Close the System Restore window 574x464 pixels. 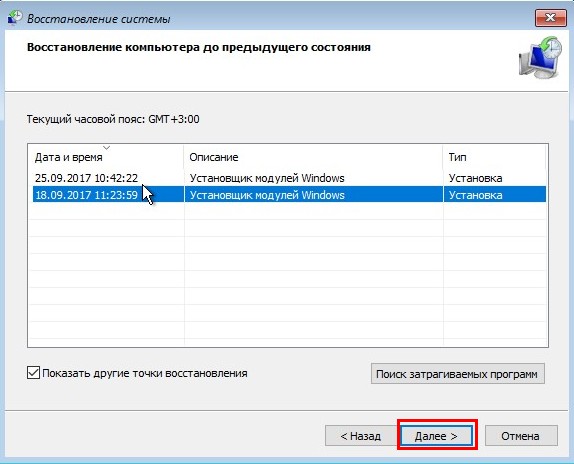tap(550, 18)
